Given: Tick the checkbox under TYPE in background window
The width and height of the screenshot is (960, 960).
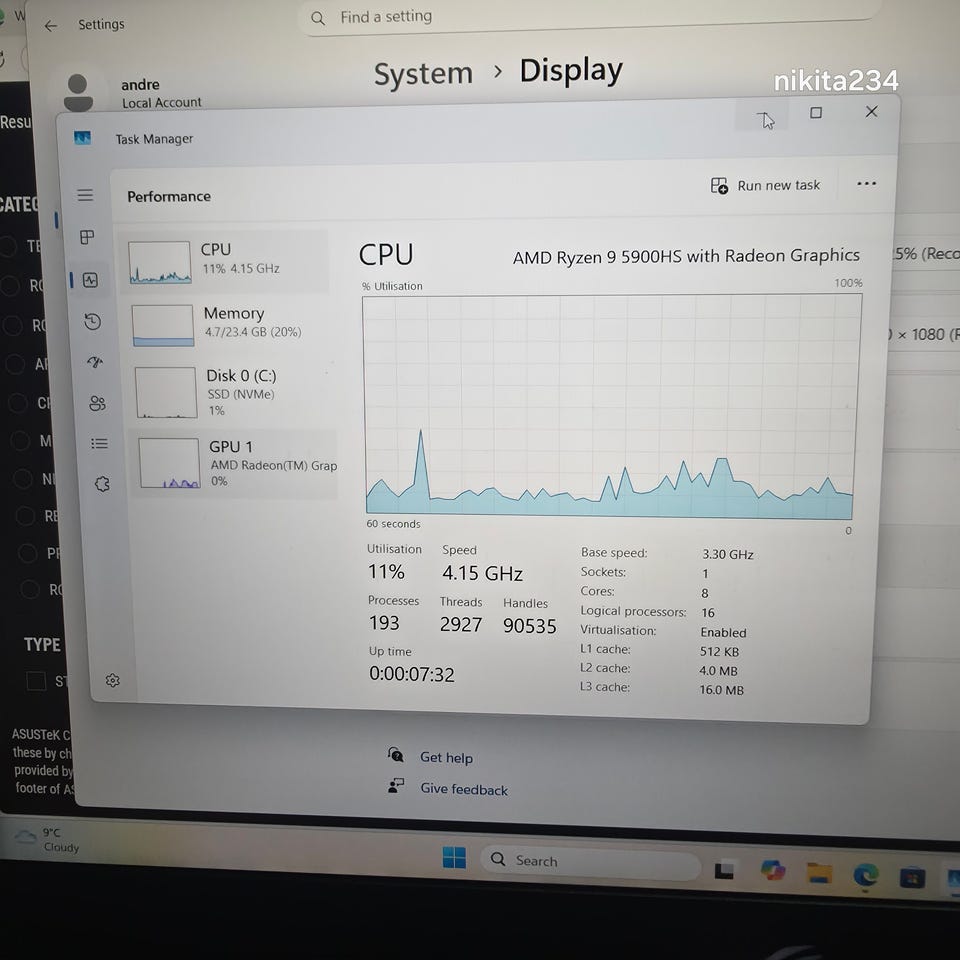Looking at the screenshot, I should pyautogui.click(x=36, y=680).
